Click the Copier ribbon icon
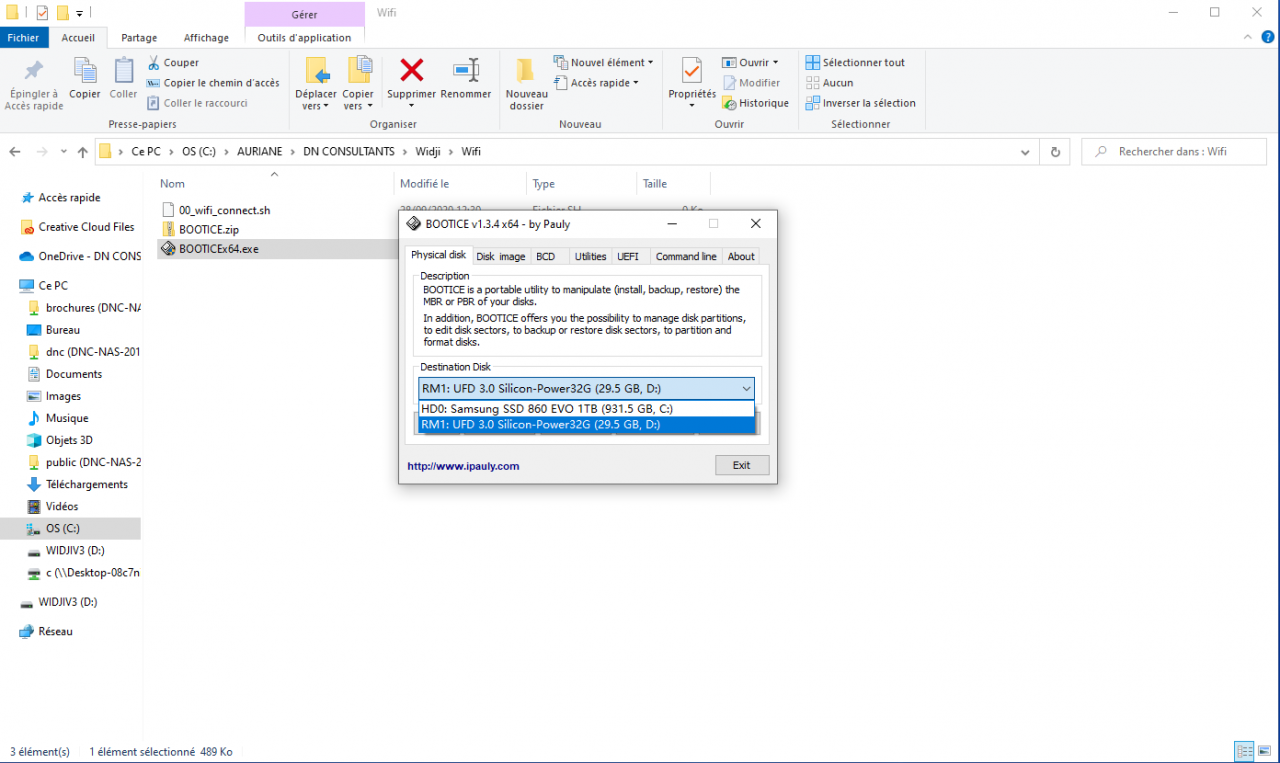 coord(85,79)
